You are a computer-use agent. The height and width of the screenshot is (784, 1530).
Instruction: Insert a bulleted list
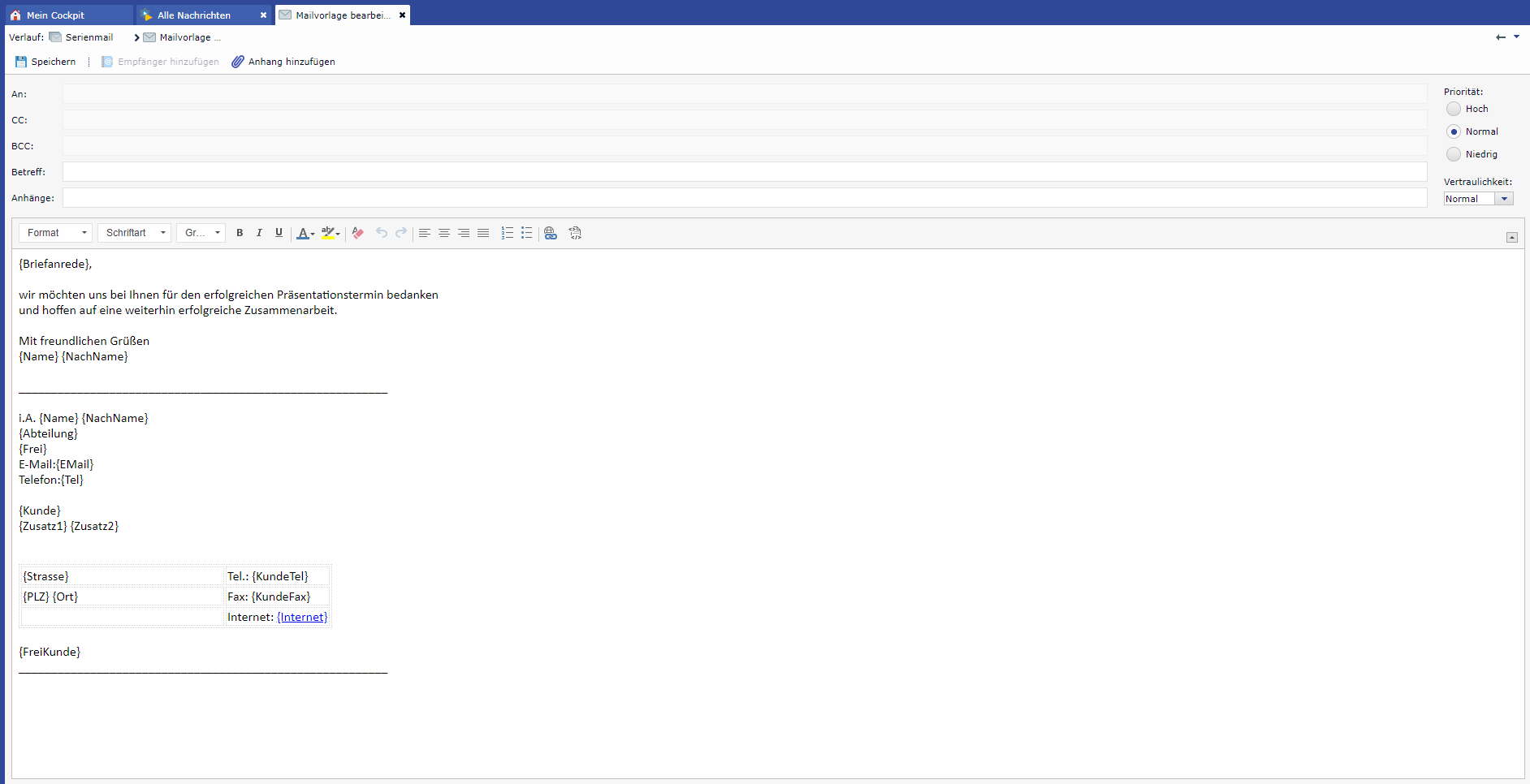[526, 233]
